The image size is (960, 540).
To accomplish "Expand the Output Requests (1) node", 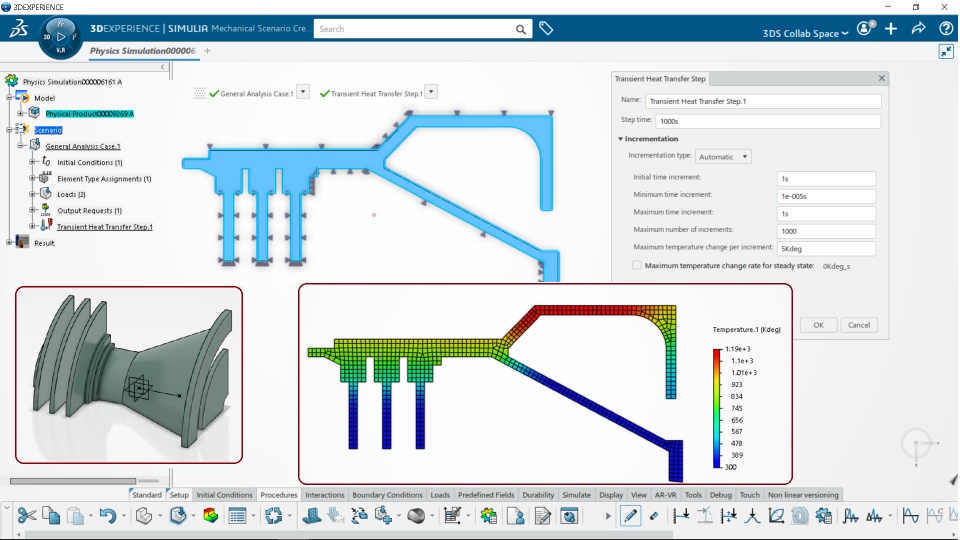I will coord(32,210).
